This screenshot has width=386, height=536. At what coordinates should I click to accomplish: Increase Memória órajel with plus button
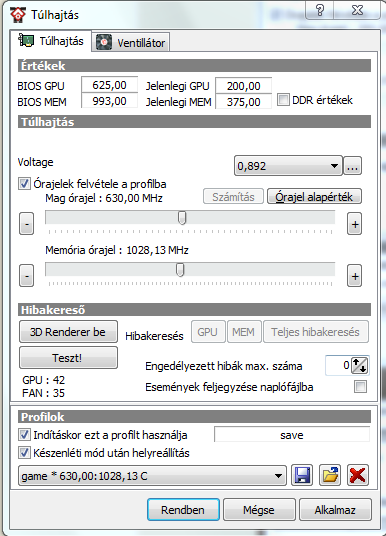pos(355,276)
